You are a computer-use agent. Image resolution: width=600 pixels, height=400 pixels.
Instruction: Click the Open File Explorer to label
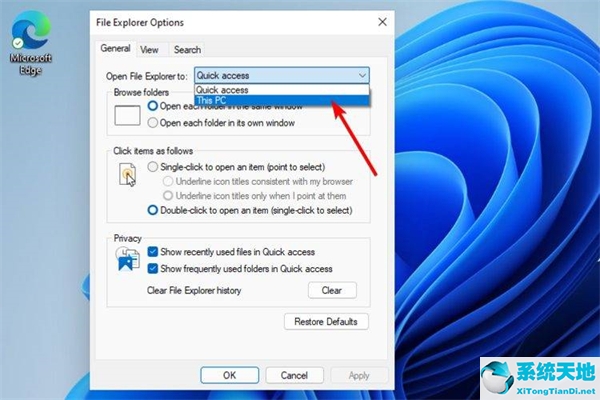(x=147, y=76)
